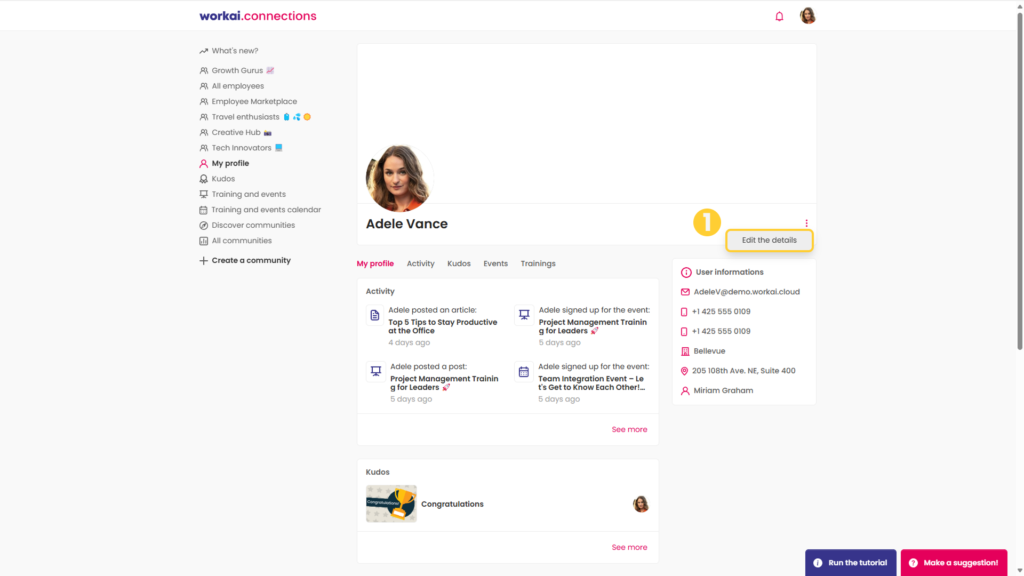
Task: Open Travel enthusiasts community
Action: click(246, 117)
